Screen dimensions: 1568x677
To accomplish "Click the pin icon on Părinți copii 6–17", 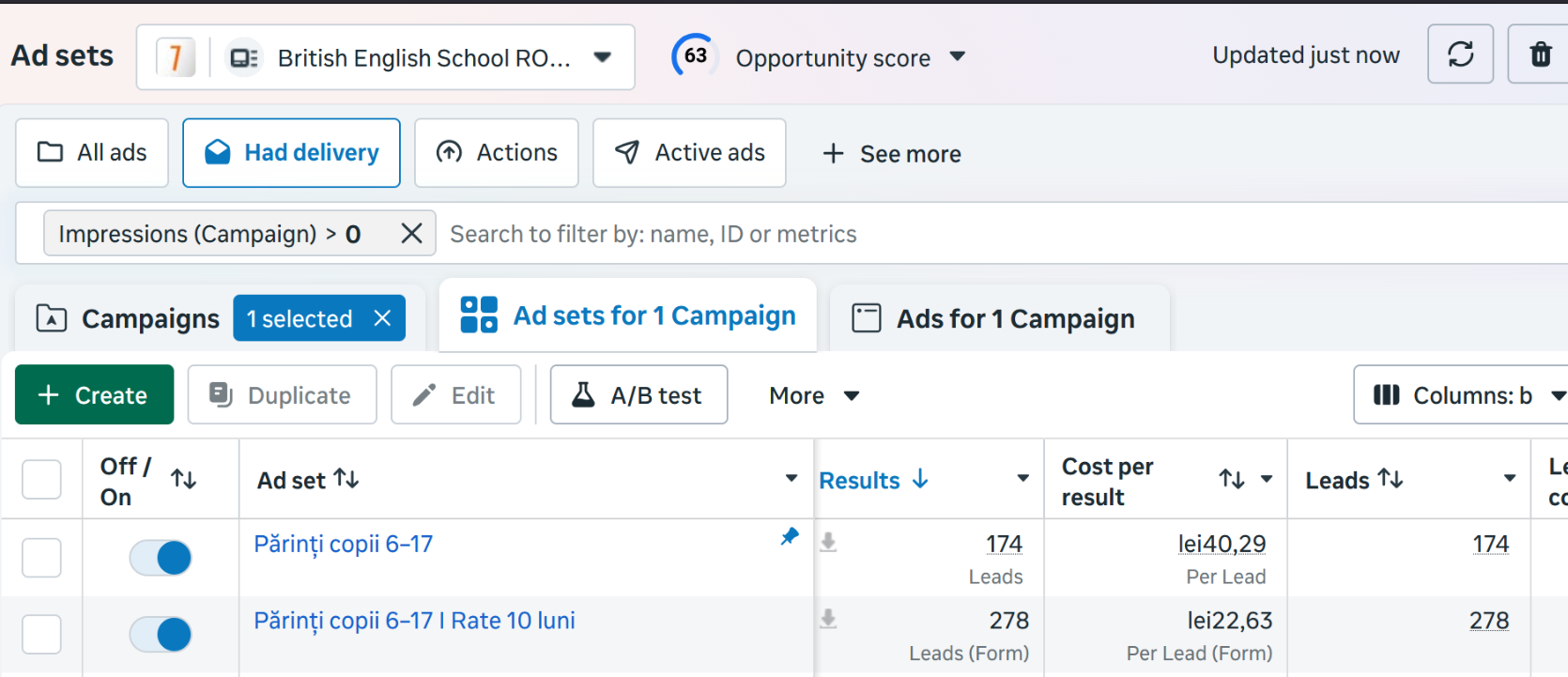I will pos(790,536).
